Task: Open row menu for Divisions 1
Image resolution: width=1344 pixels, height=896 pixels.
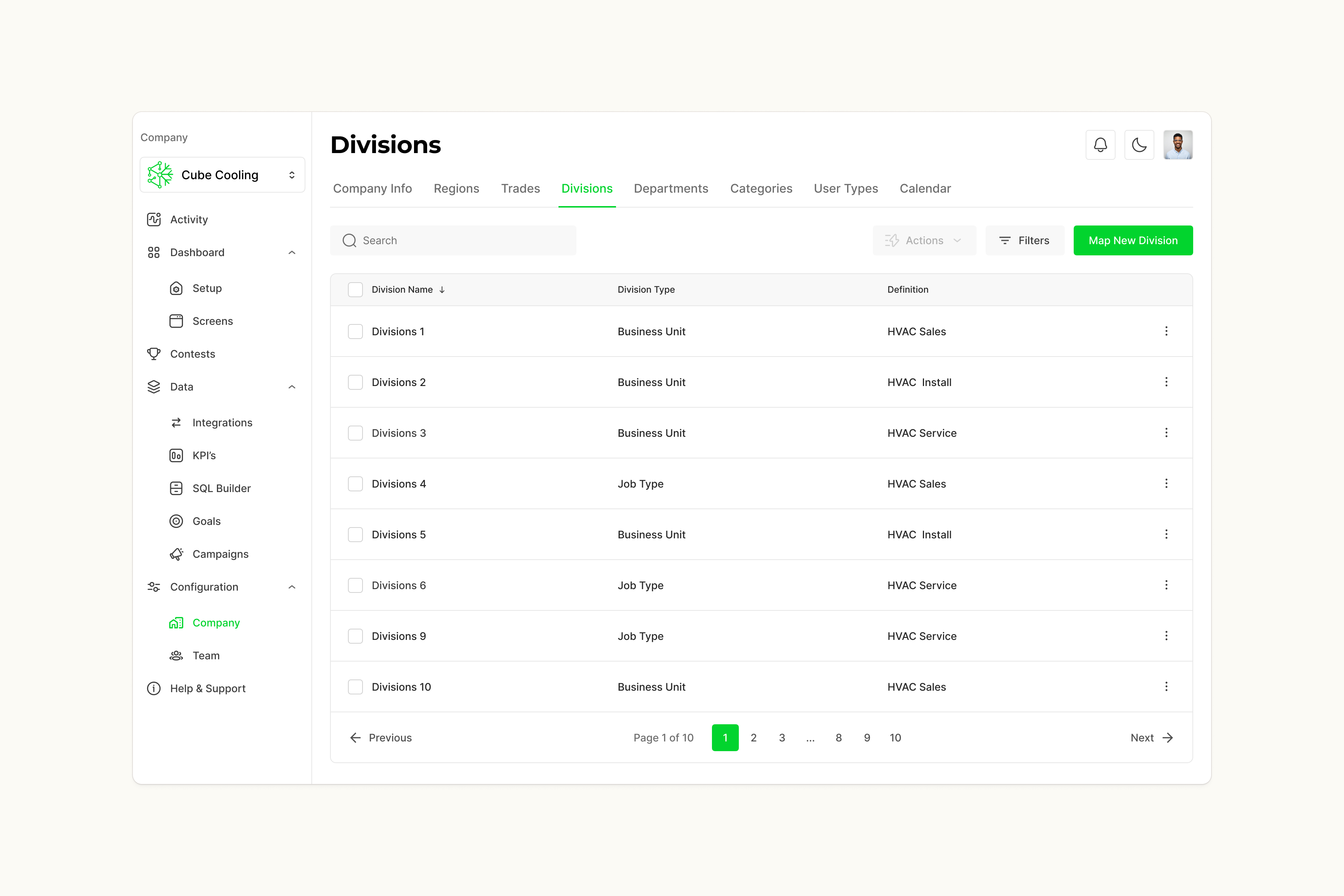Action: tap(1166, 331)
